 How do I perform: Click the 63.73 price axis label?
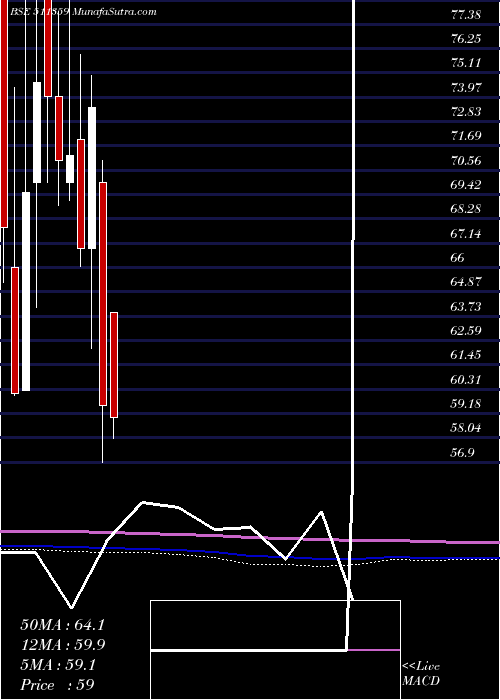click(x=466, y=306)
